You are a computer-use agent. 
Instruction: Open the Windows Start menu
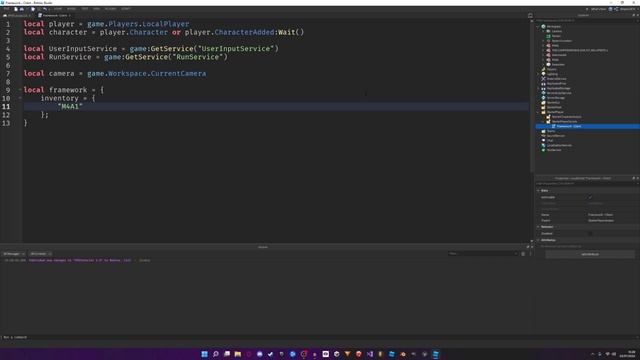tap(204, 354)
